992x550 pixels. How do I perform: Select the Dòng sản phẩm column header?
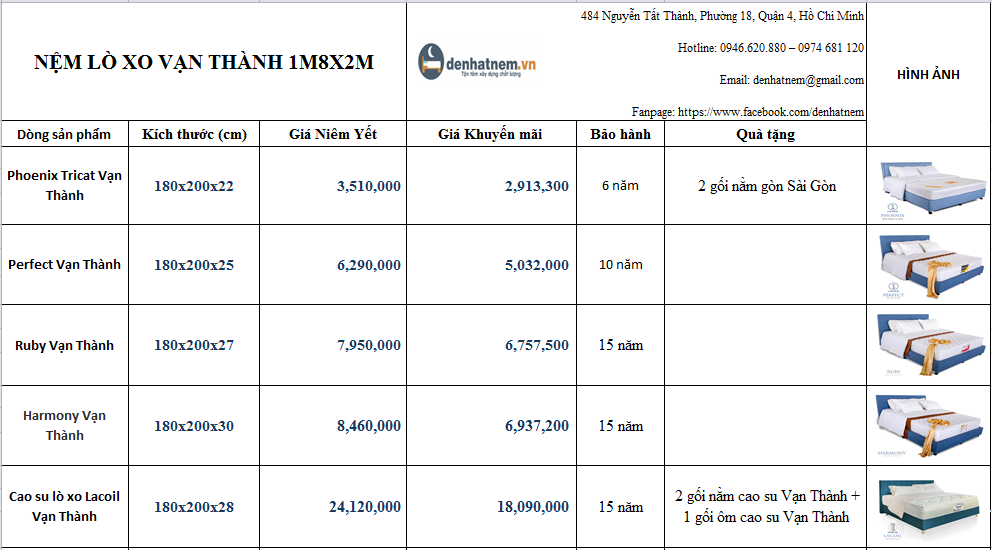pyautogui.click(x=65, y=134)
